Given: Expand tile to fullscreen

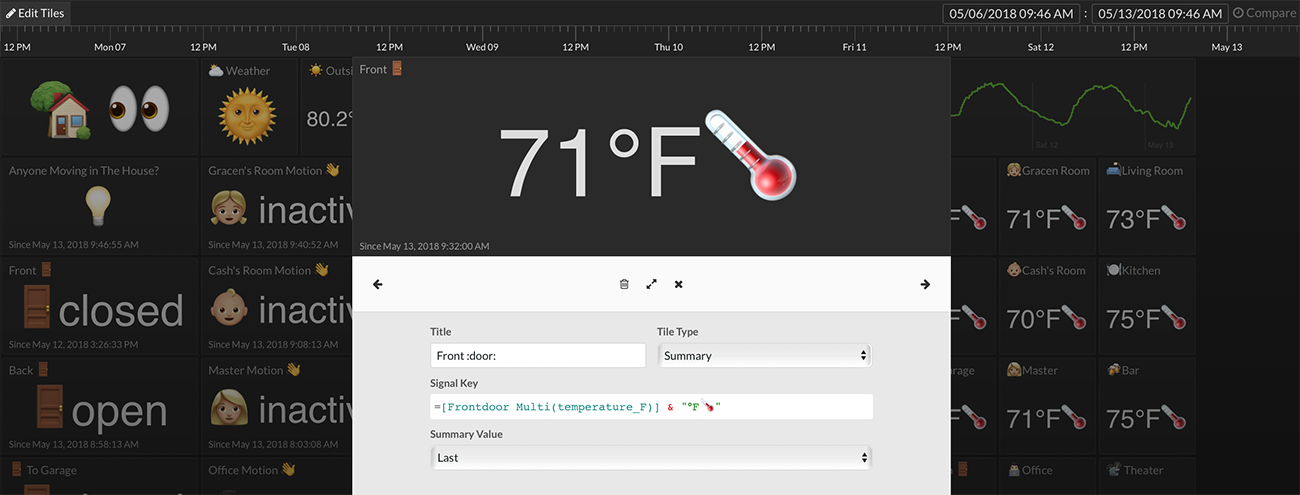Looking at the screenshot, I should coord(651,285).
